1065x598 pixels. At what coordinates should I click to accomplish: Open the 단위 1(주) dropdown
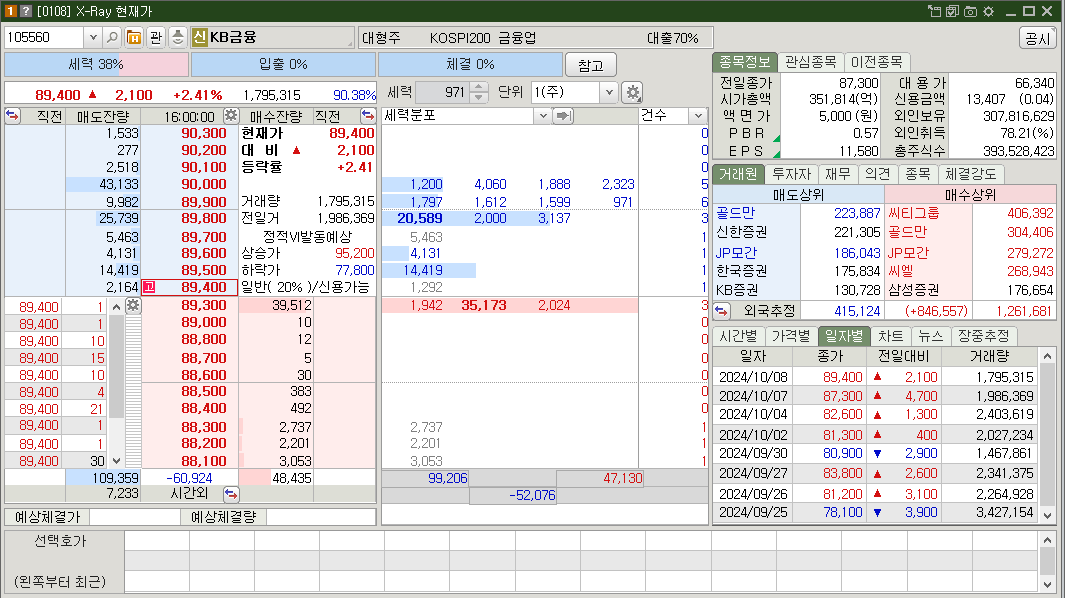tap(609, 92)
